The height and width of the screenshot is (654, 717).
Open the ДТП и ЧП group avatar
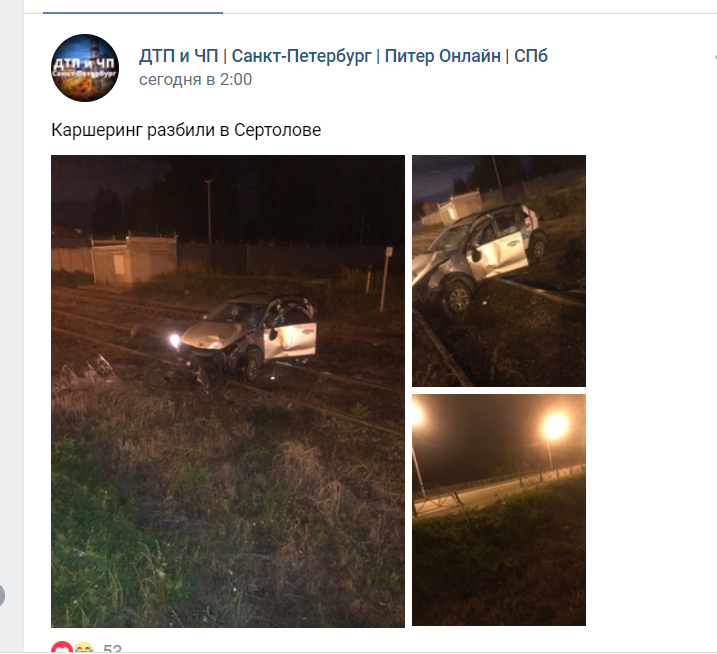coord(85,68)
